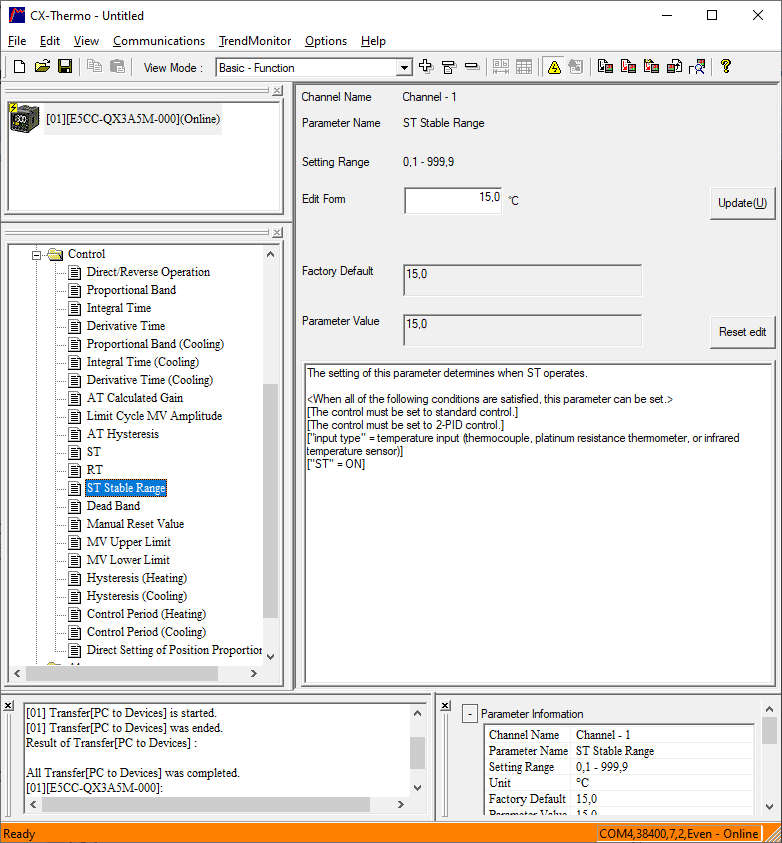Open the Communications menu
The height and width of the screenshot is (843, 782).
159,41
